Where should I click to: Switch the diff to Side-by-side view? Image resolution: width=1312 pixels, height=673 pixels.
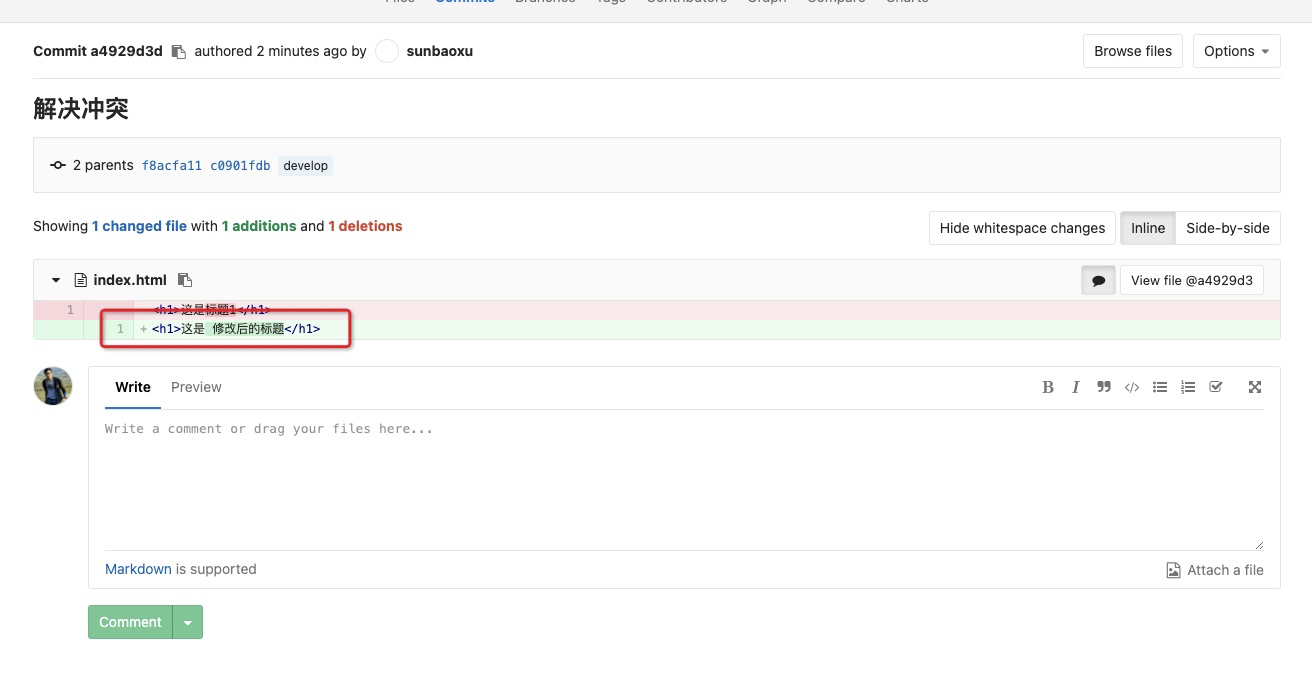coord(1228,228)
